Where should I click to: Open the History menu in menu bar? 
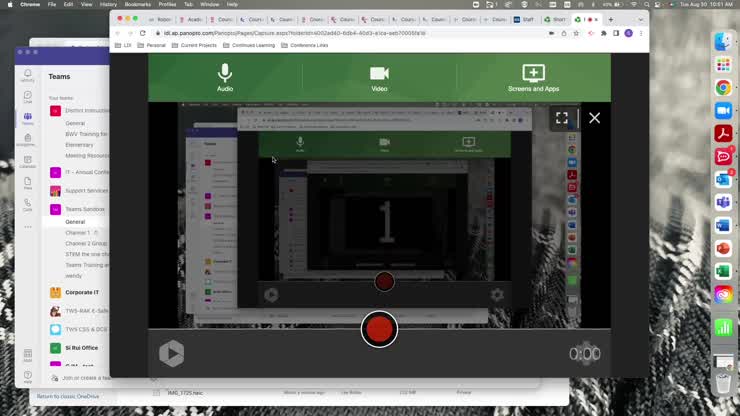pyautogui.click(x=108, y=4)
